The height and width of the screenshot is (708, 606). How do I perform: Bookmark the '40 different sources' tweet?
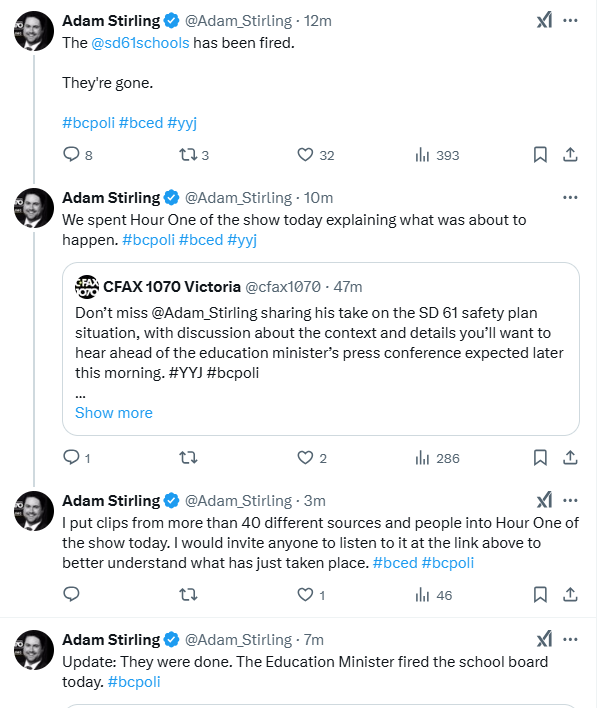point(540,594)
